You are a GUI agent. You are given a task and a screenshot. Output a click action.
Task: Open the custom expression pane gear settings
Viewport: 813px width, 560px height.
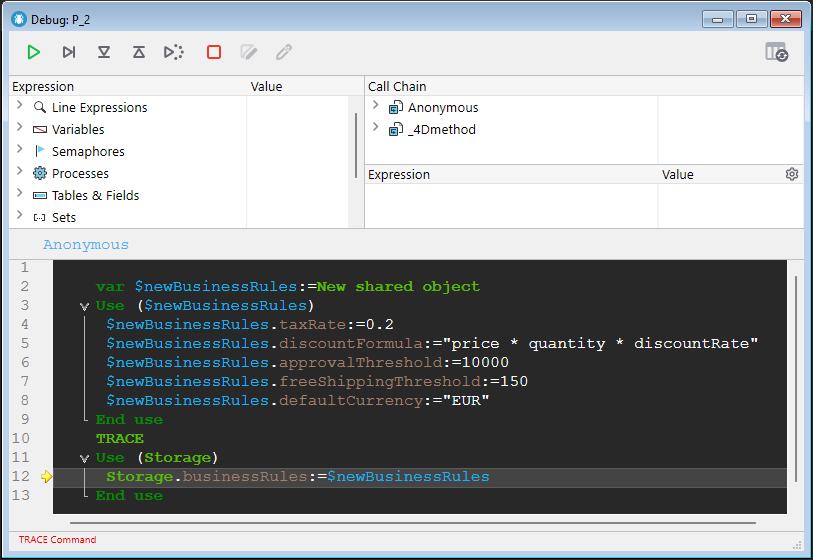point(792,174)
